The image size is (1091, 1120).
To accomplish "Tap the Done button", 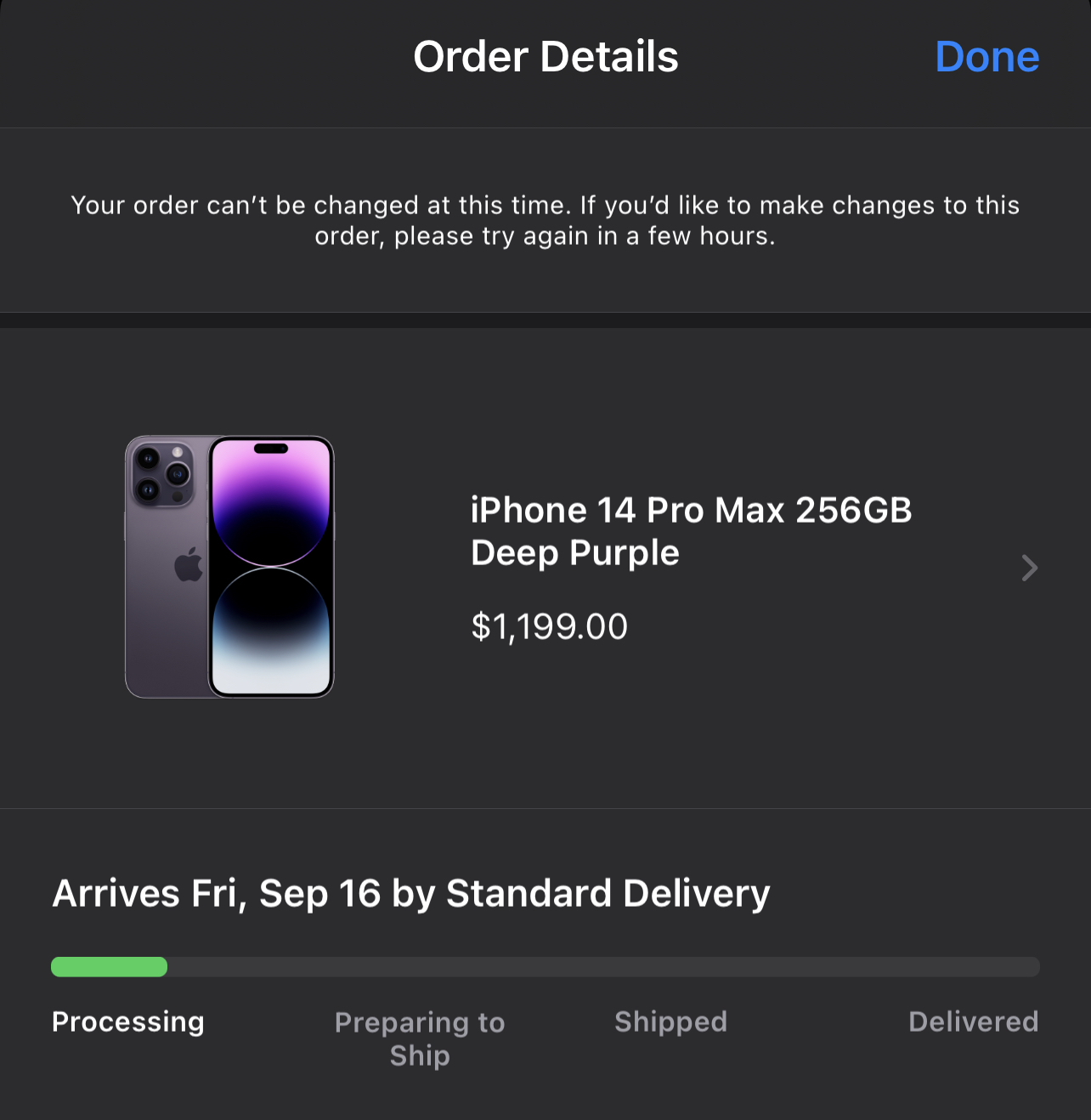I will 986,57.
